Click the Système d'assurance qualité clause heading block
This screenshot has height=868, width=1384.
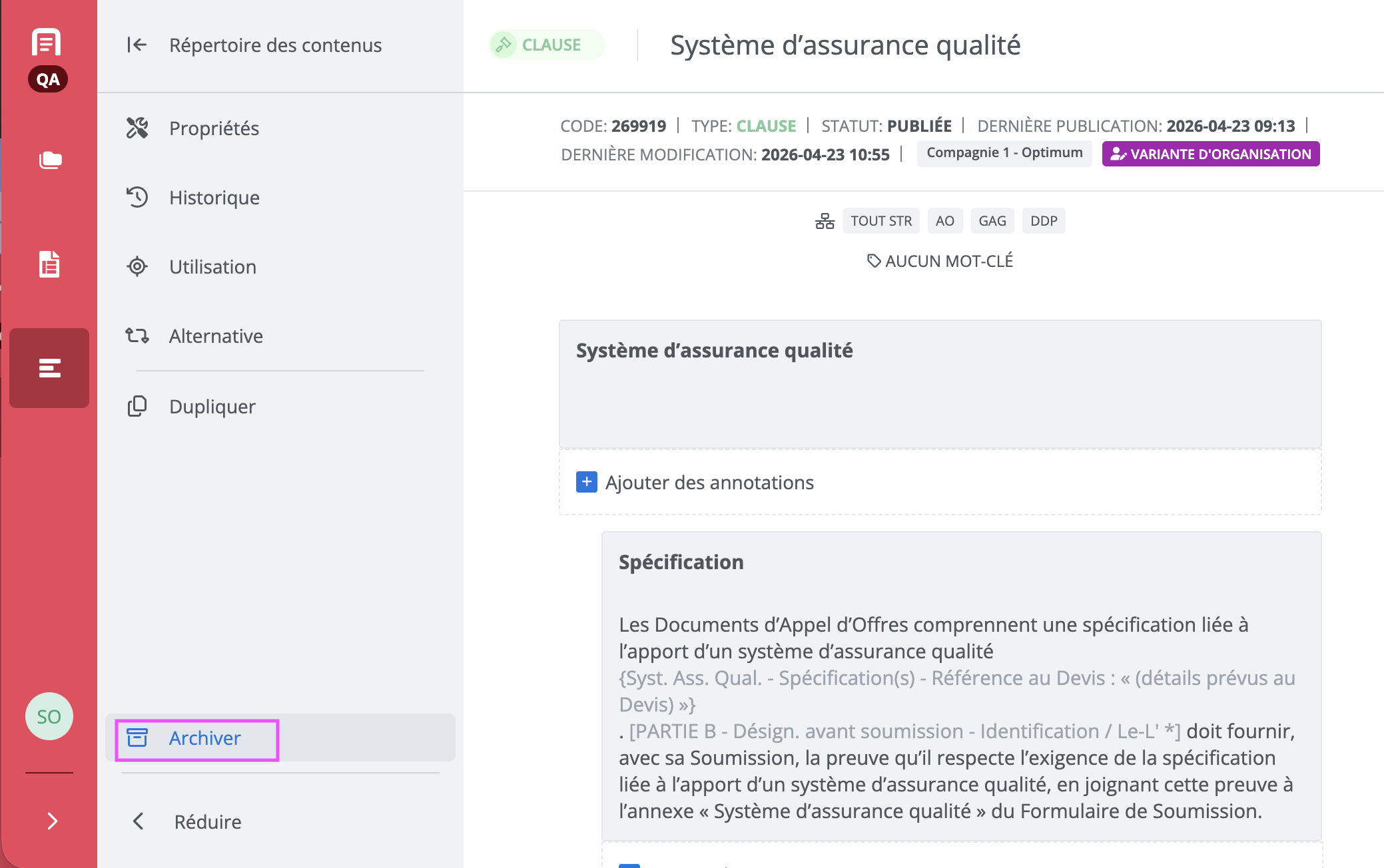[x=940, y=384]
